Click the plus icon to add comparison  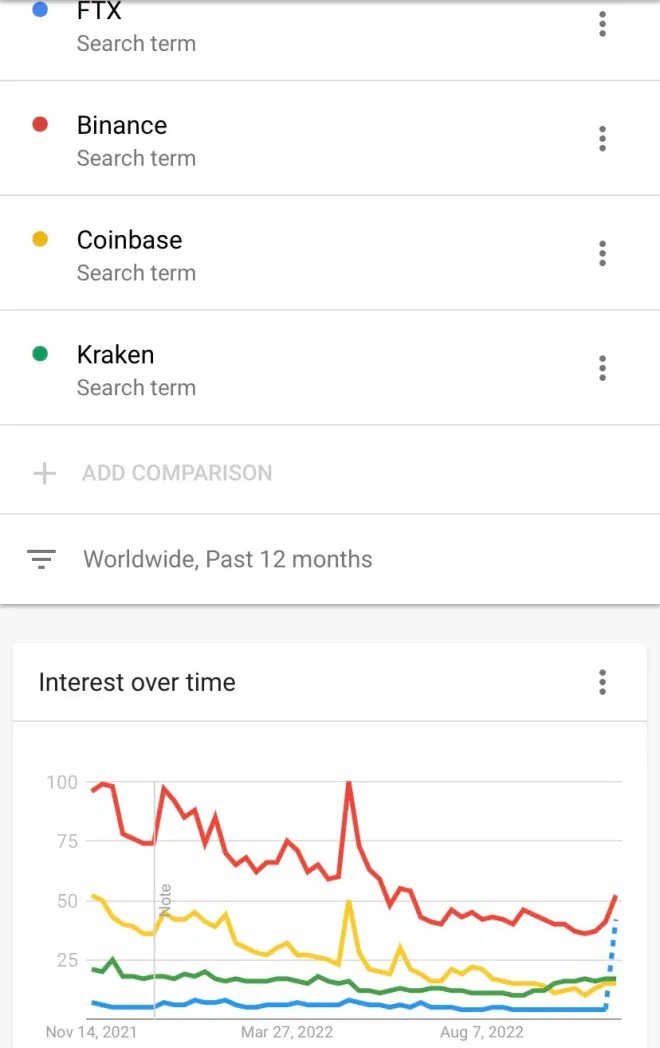pos(45,473)
